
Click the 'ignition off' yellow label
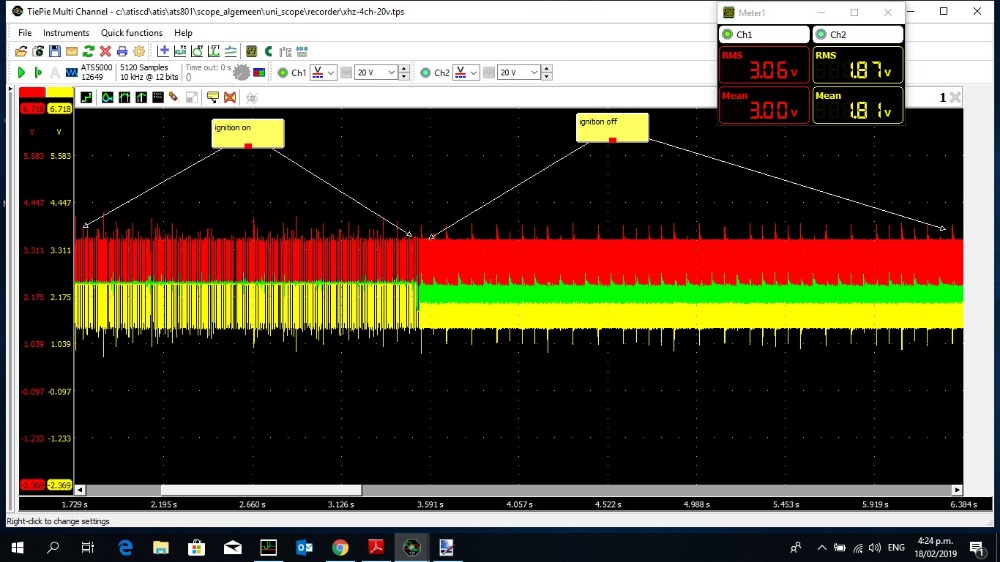tap(612, 127)
